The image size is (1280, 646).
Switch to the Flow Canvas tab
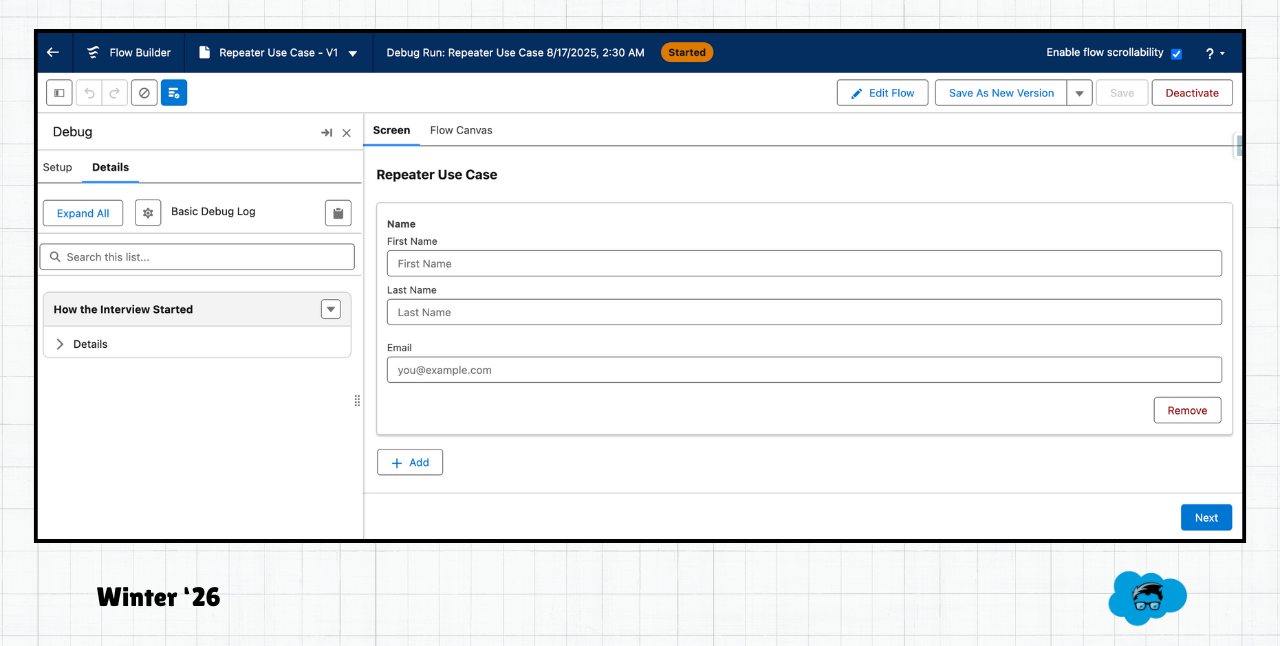tap(461, 130)
